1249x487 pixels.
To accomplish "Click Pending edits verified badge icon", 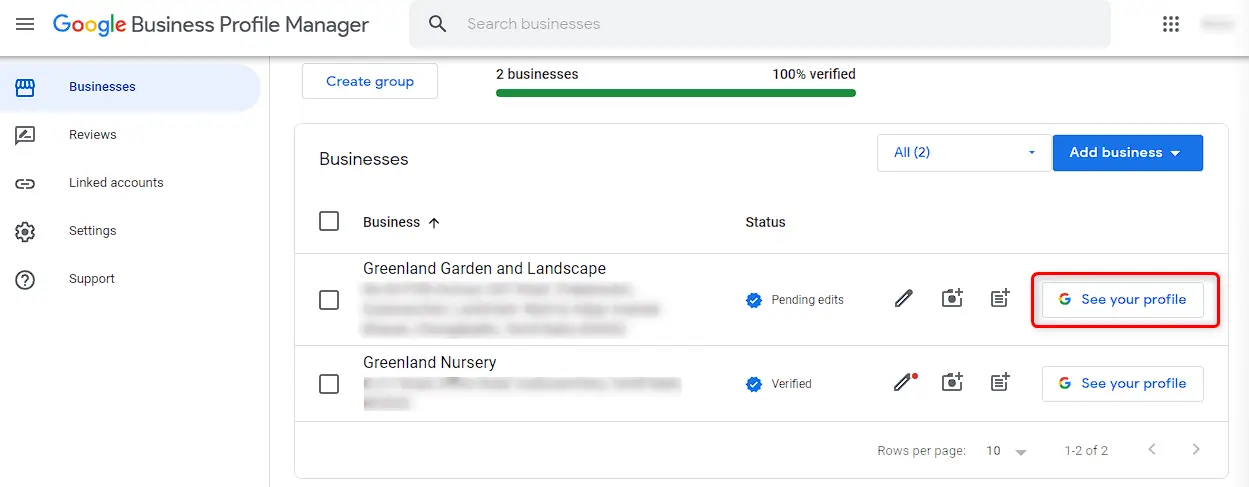I will [754, 300].
